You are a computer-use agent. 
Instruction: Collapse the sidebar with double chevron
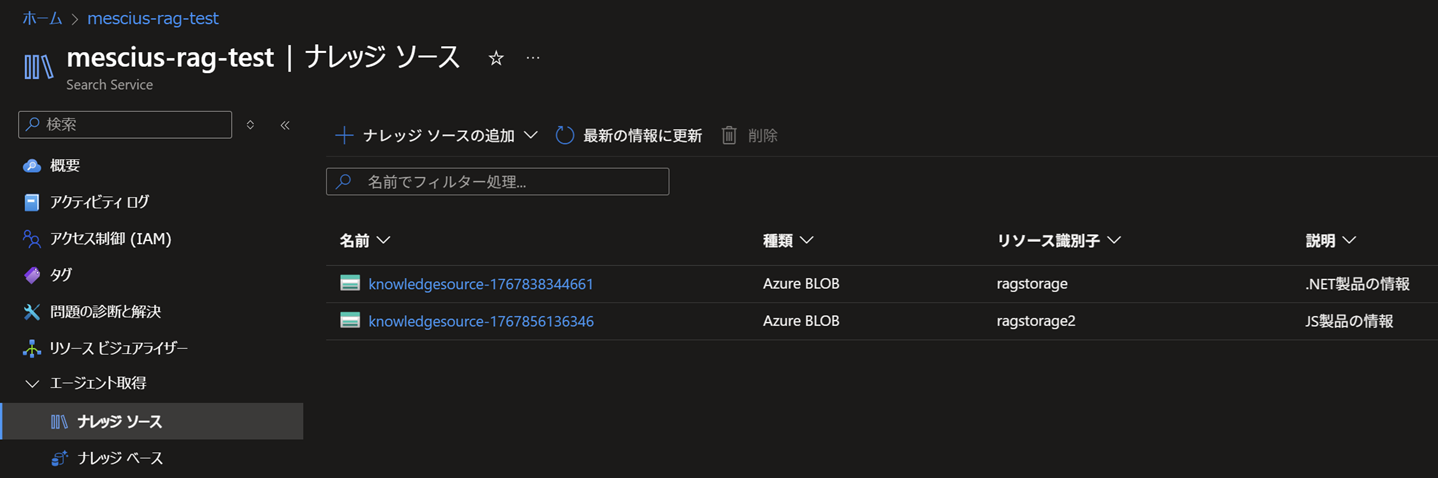(285, 125)
